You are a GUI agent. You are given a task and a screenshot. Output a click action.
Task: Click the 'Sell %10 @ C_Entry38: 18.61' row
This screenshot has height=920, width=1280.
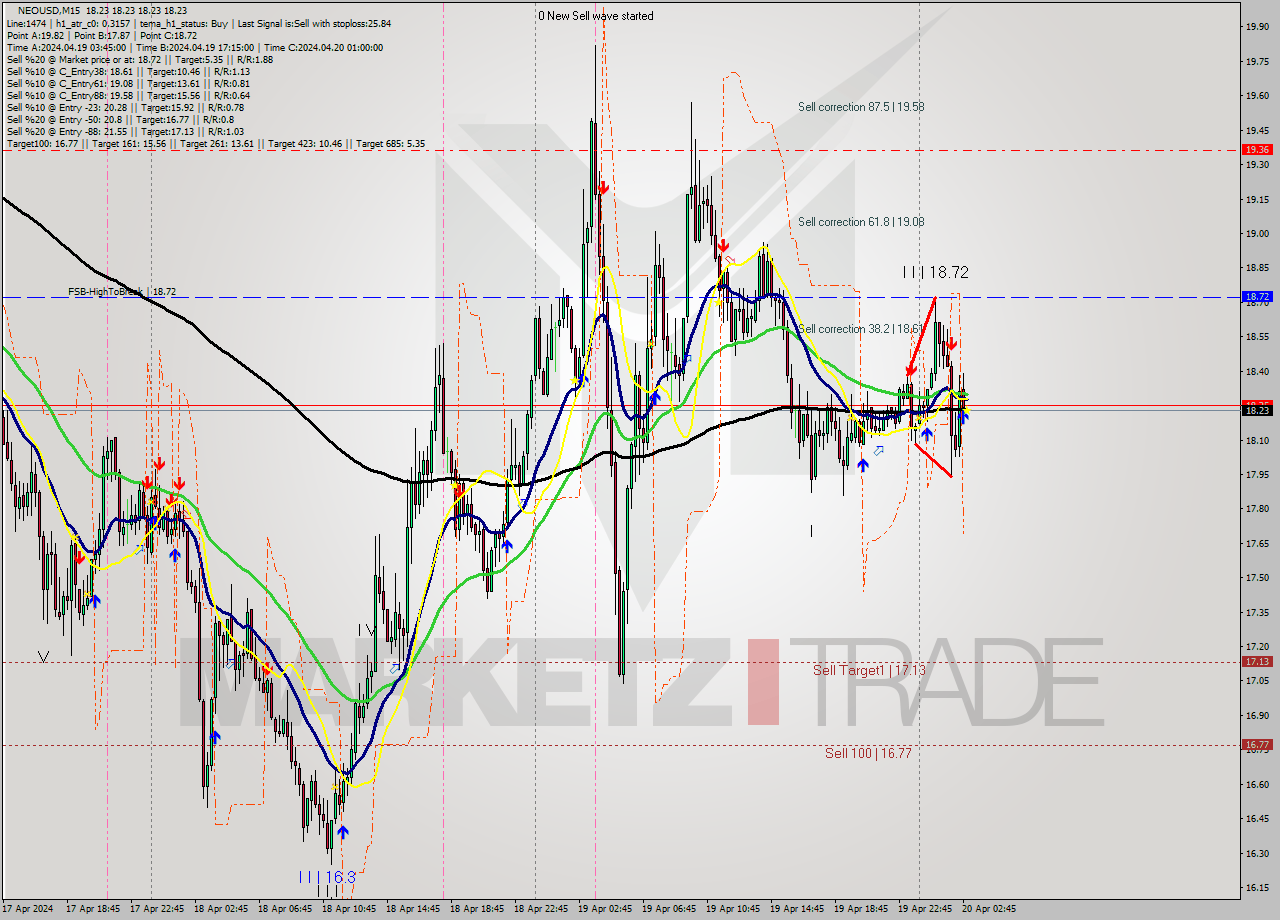tap(128, 71)
